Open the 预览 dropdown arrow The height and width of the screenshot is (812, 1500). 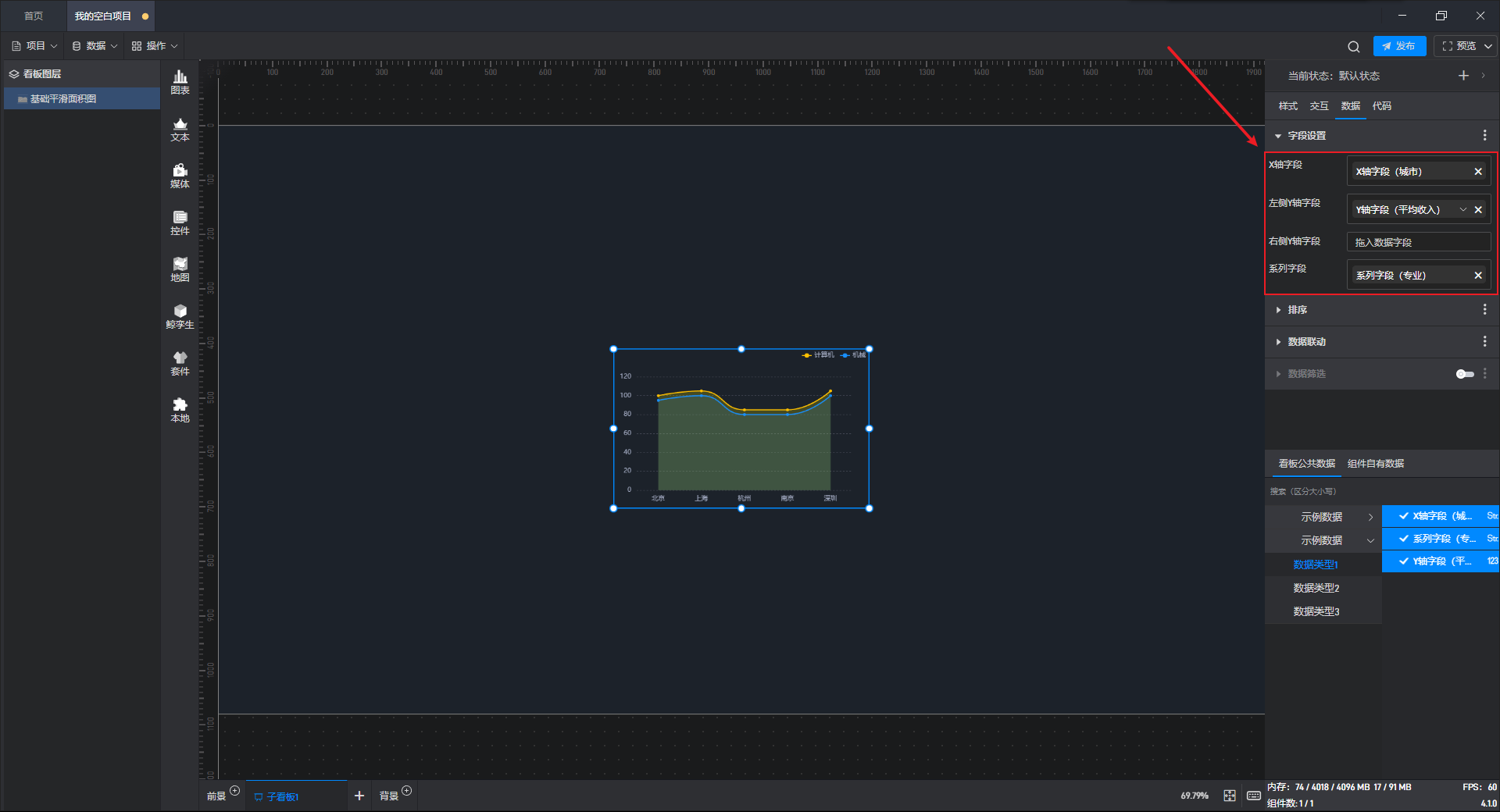(1488, 46)
